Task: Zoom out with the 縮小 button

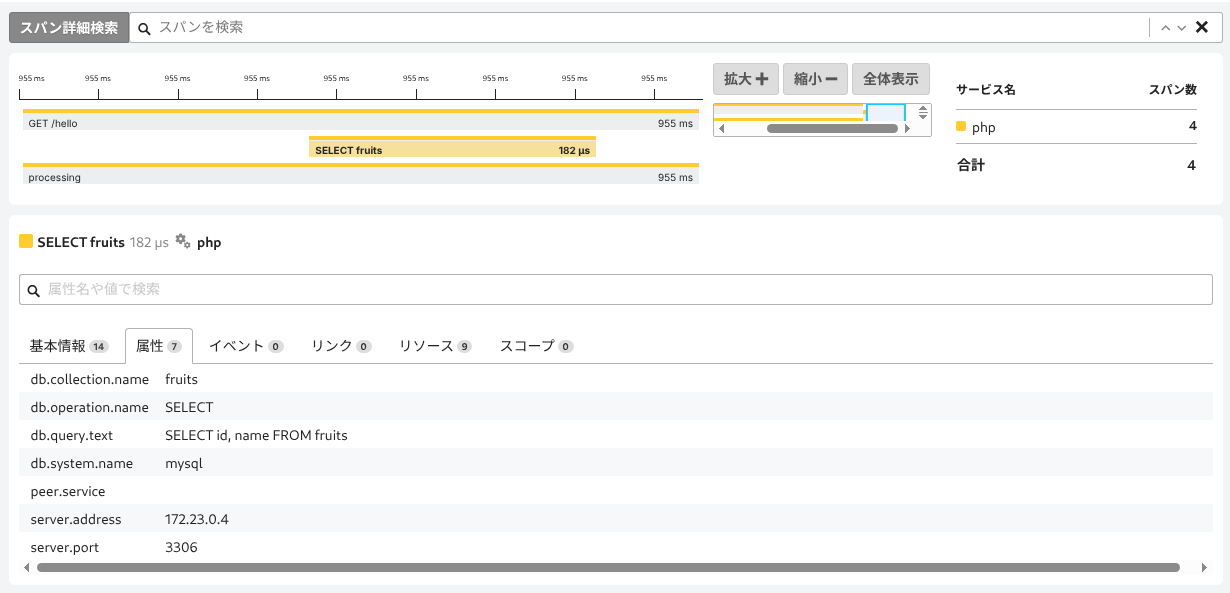Action: [816, 79]
